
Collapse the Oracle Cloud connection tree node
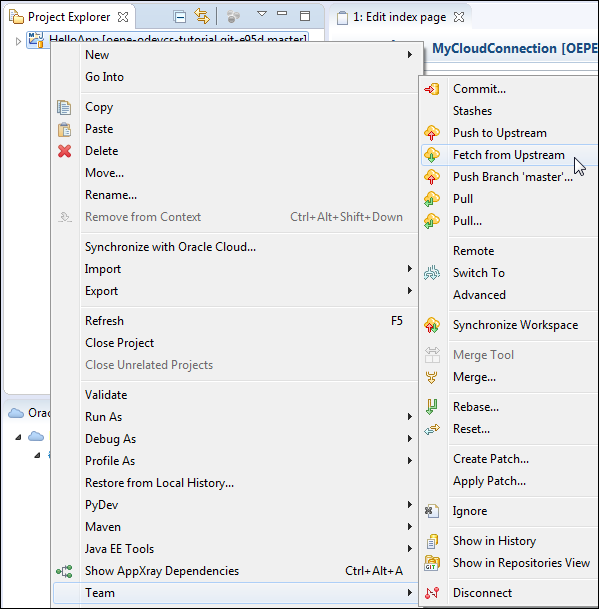[x=18, y=437]
